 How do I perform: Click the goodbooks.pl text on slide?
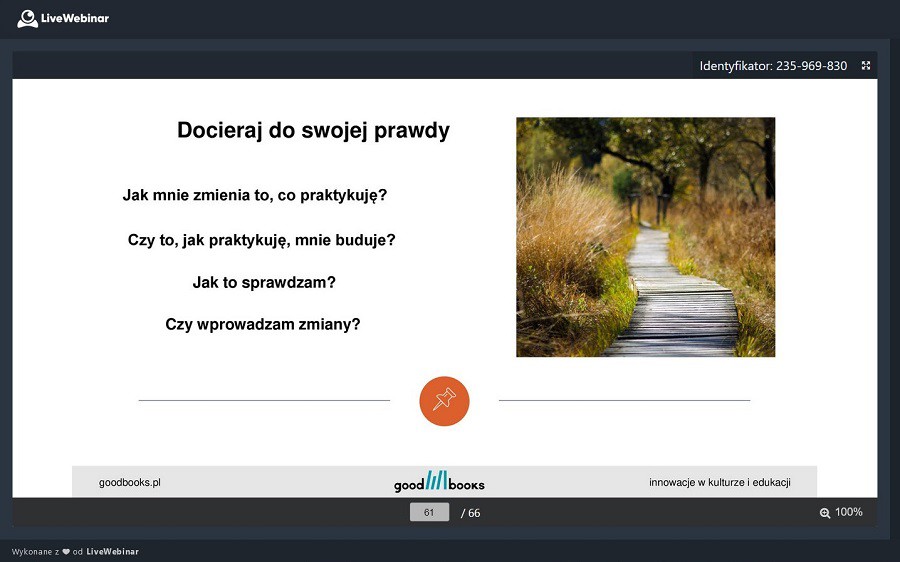point(130,482)
